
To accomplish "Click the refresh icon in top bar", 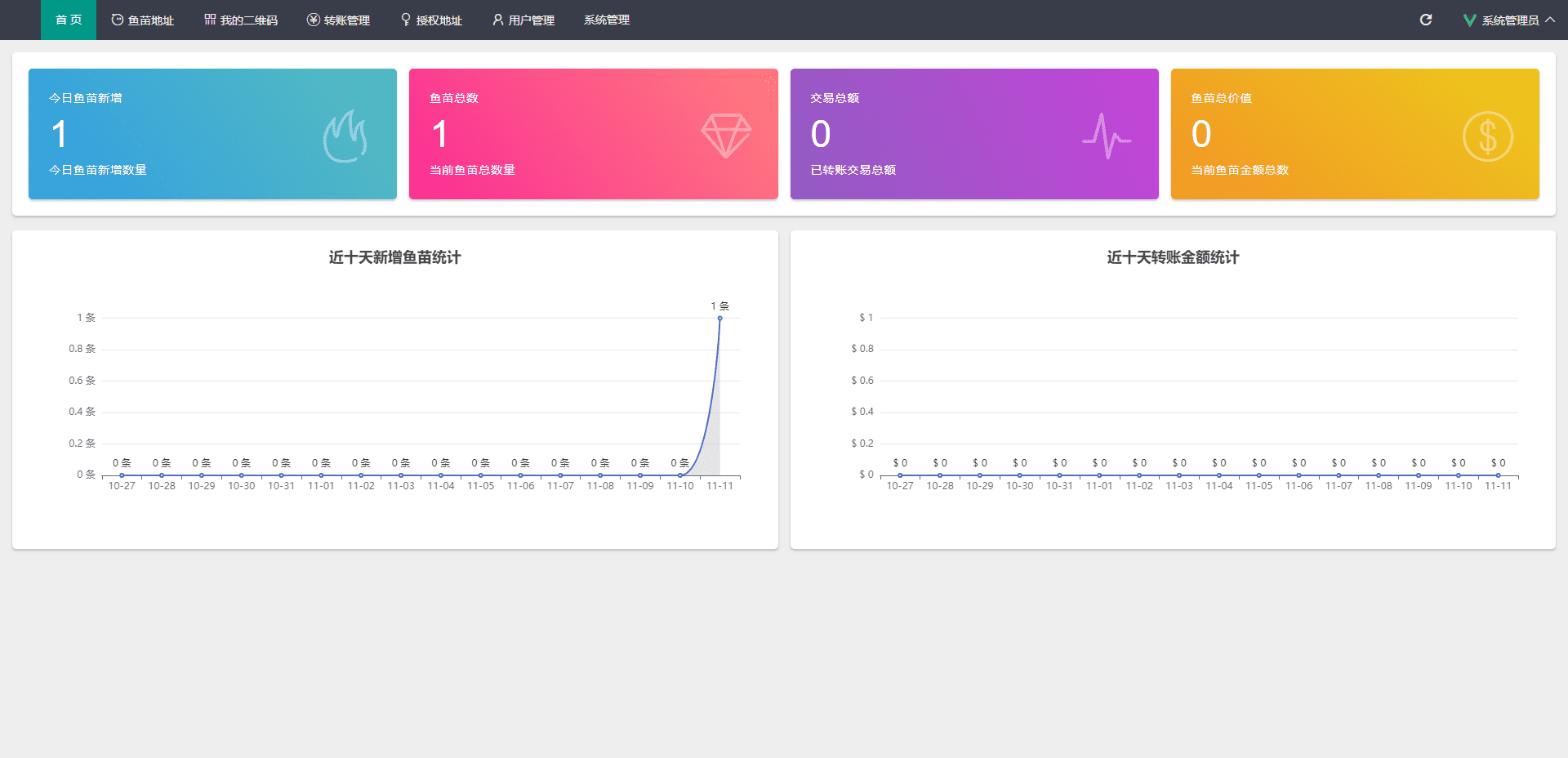I will (x=1426, y=20).
